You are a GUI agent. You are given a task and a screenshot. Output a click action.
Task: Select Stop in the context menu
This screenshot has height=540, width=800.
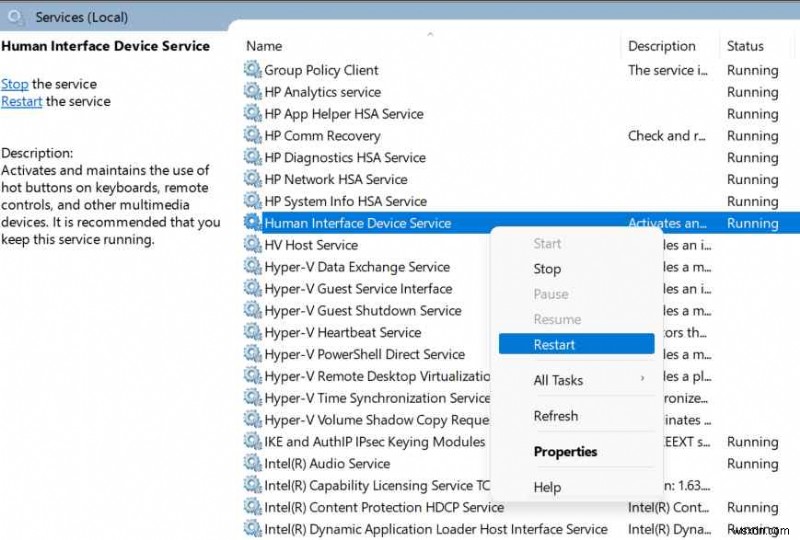pos(547,269)
